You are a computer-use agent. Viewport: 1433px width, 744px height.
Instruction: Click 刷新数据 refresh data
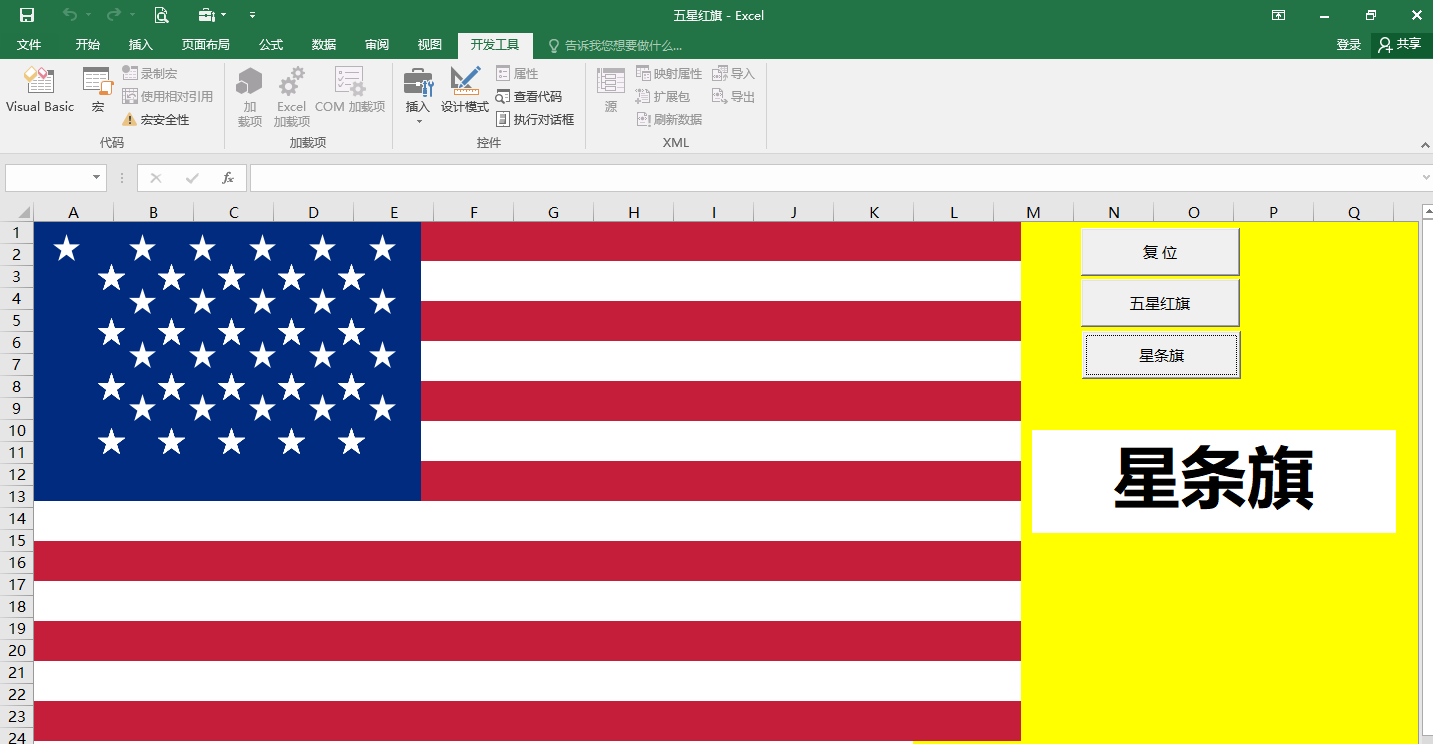click(x=669, y=119)
